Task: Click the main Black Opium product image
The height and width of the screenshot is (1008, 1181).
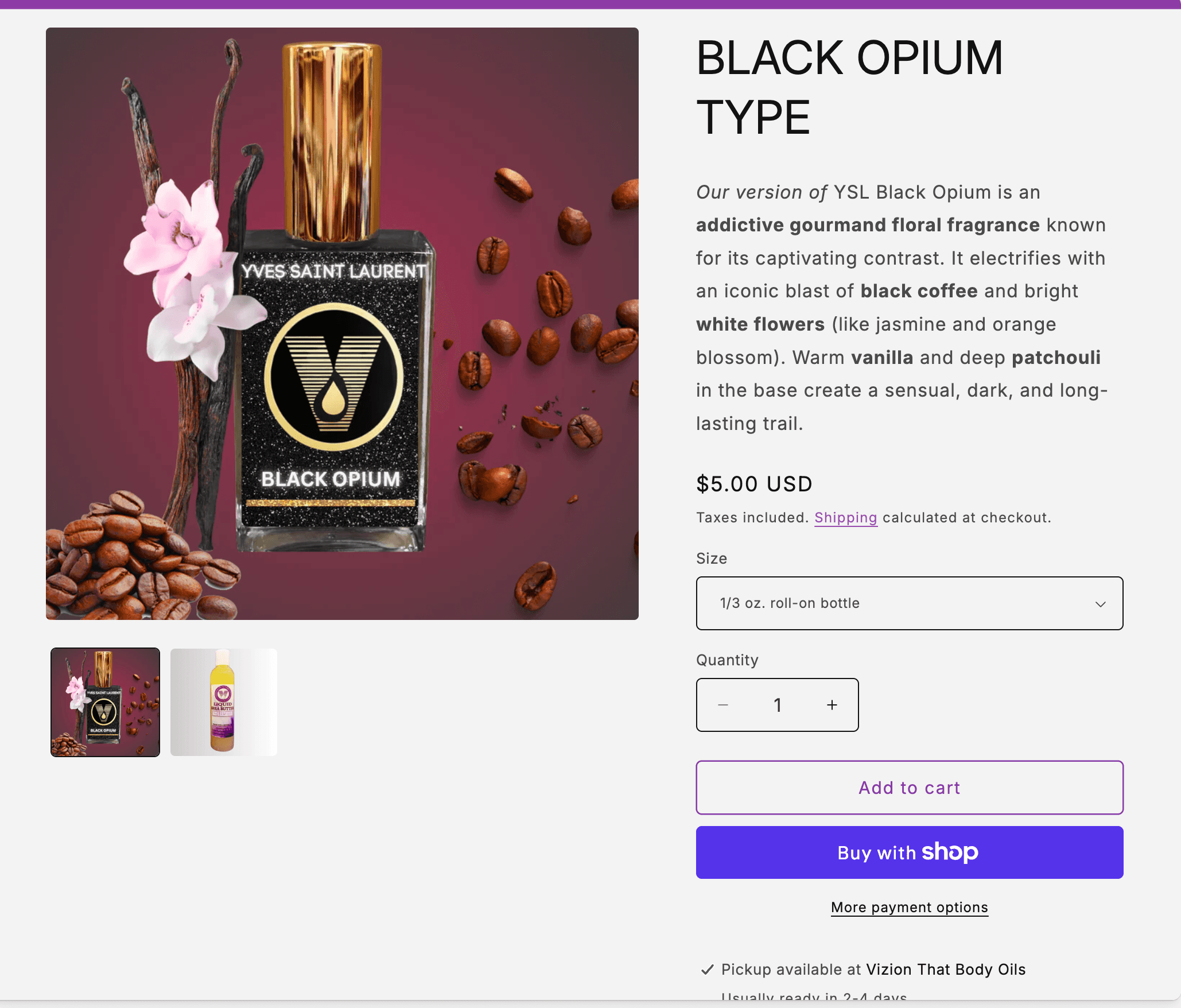Action: click(342, 323)
